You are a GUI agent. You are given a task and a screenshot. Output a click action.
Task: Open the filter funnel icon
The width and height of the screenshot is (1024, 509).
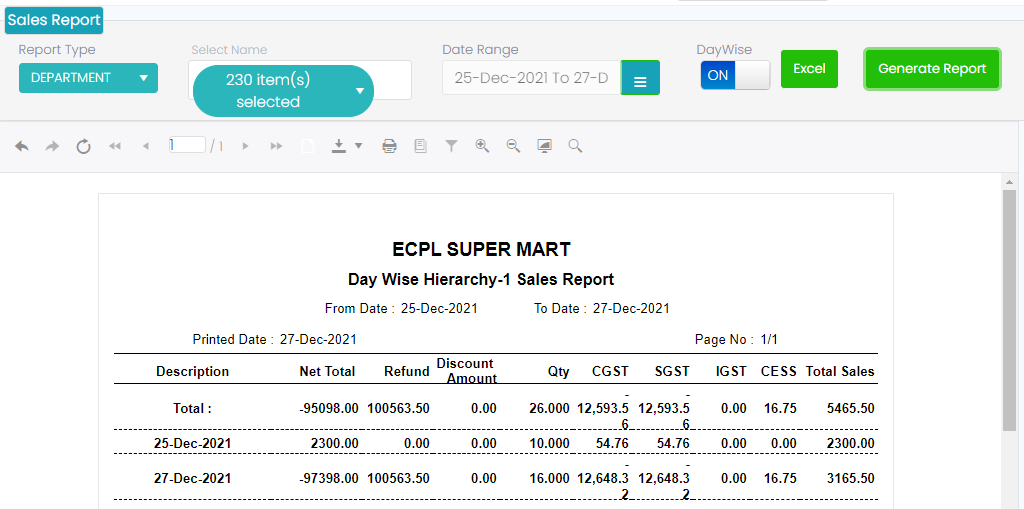(x=451, y=146)
